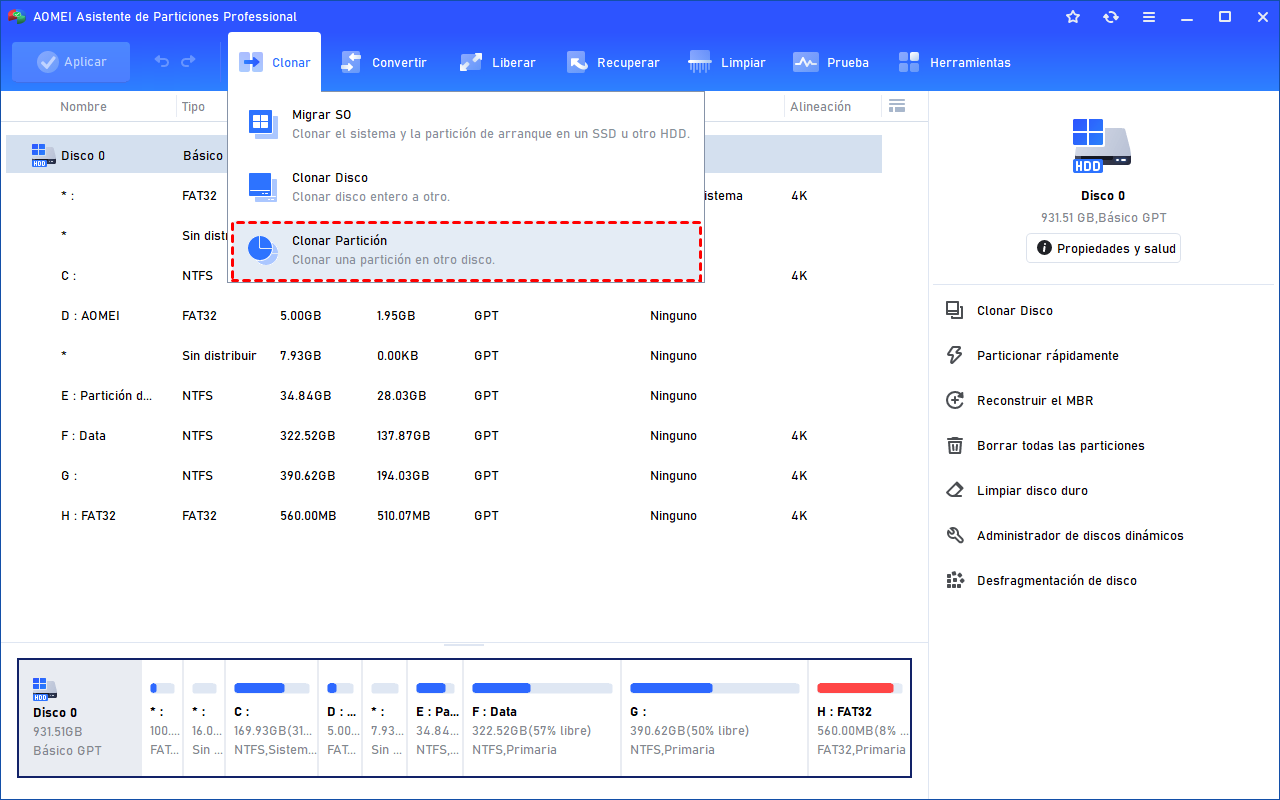Click the undo arrow icon
The image size is (1280, 800).
tap(162, 62)
